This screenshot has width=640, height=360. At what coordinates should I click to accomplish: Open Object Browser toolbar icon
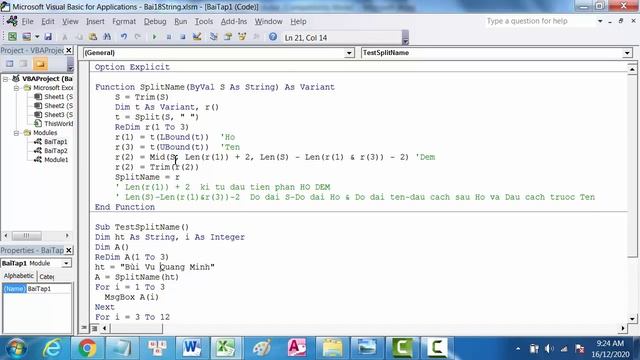tap(242, 37)
